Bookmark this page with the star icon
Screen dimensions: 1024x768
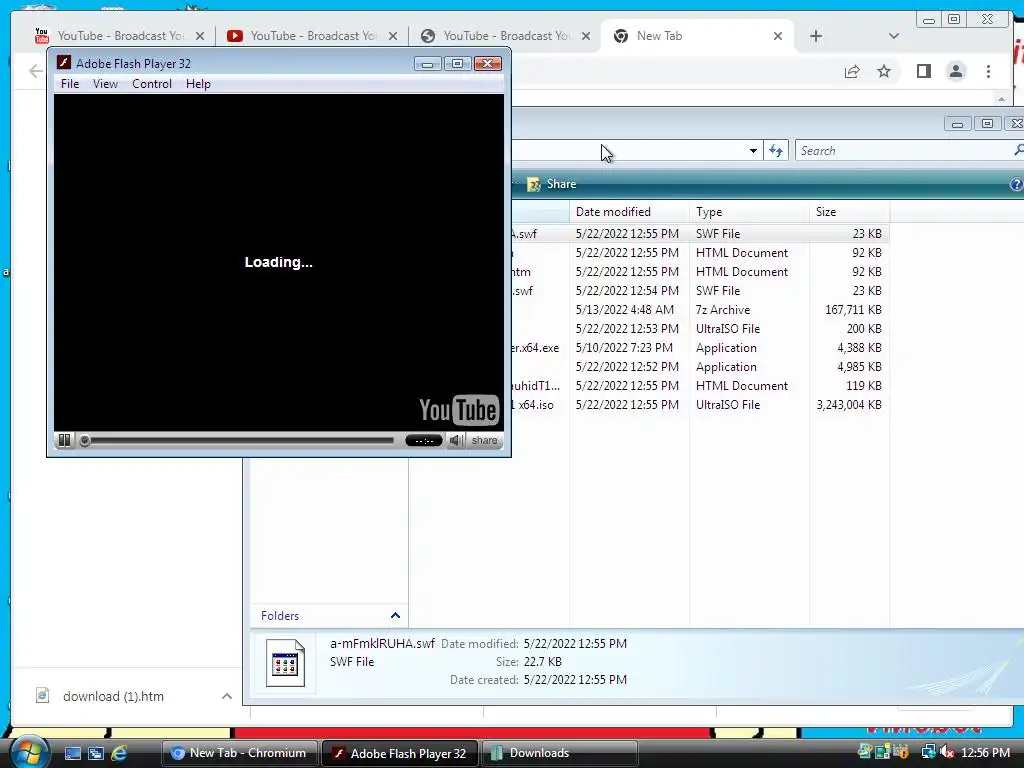[x=884, y=71]
